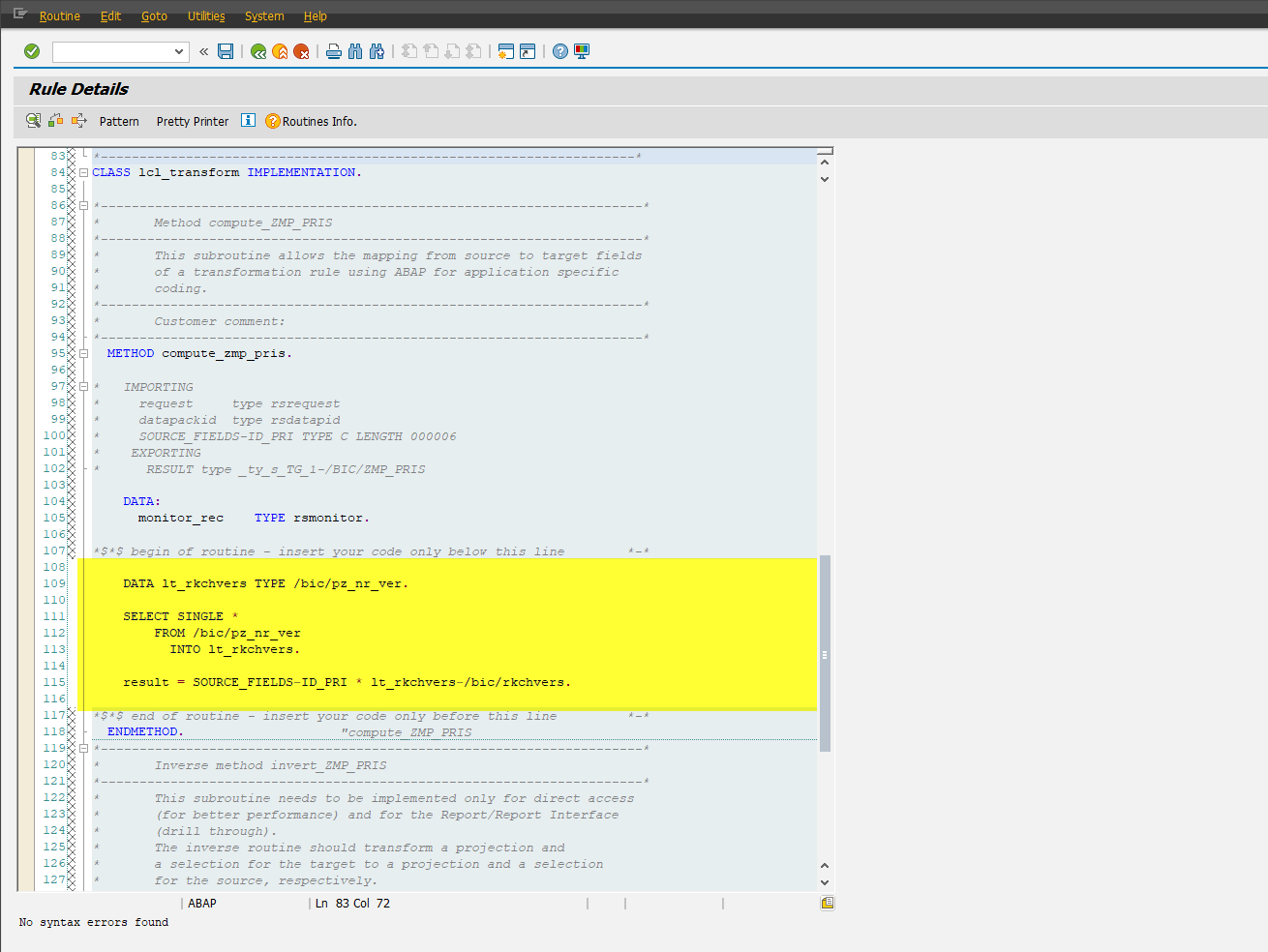Image resolution: width=1268 pixels, height=952 pixels.
Task: Click the red Cancel icon
Action: pyautogui.click(x=301, y=51)
